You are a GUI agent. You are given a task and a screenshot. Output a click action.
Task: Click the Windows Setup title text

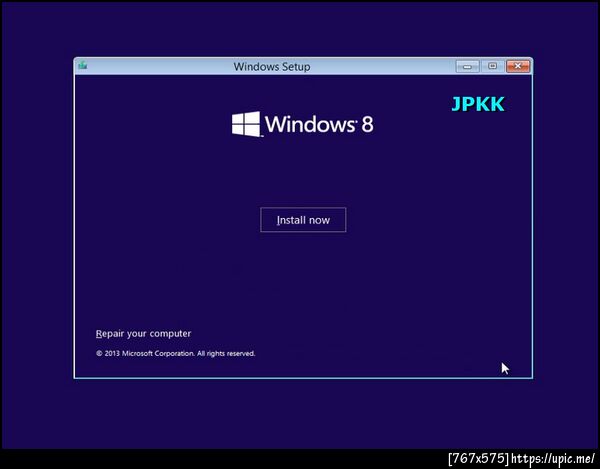[x=272, y=67]
